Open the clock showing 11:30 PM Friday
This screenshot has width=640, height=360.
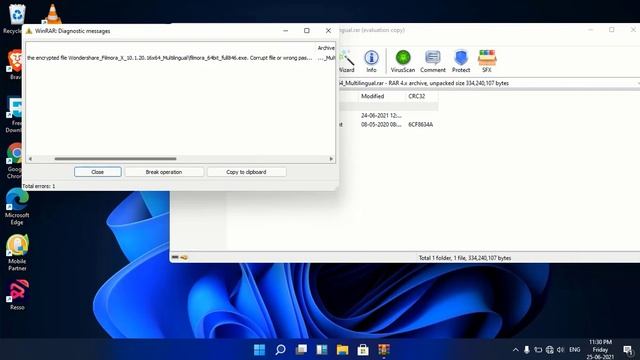(600, 349)
